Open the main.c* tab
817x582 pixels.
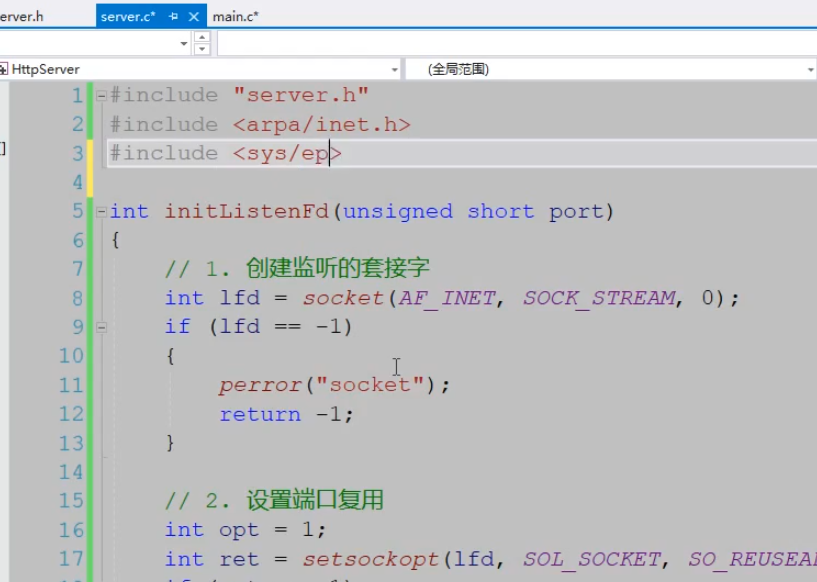click(x=236, y=17)
